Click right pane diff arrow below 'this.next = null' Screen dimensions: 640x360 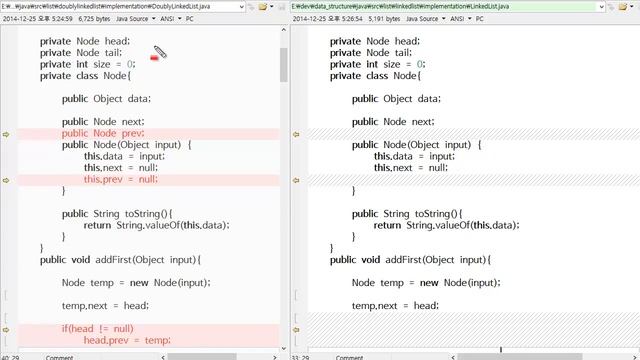point(296,180)
